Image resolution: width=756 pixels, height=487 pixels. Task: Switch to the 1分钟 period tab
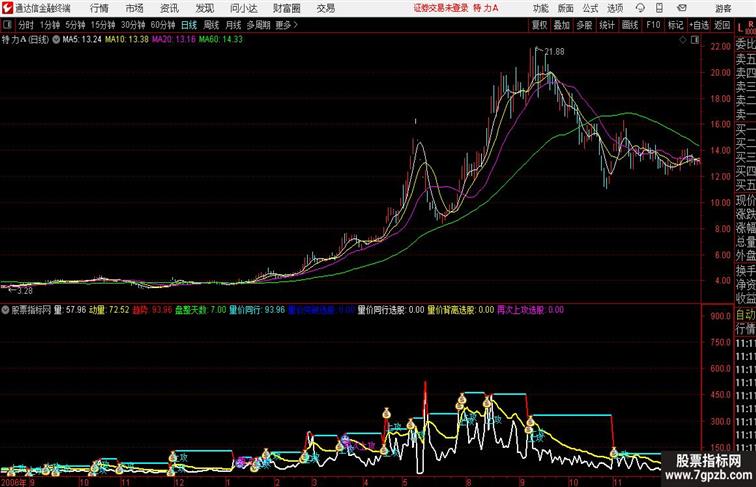(50, 25)
